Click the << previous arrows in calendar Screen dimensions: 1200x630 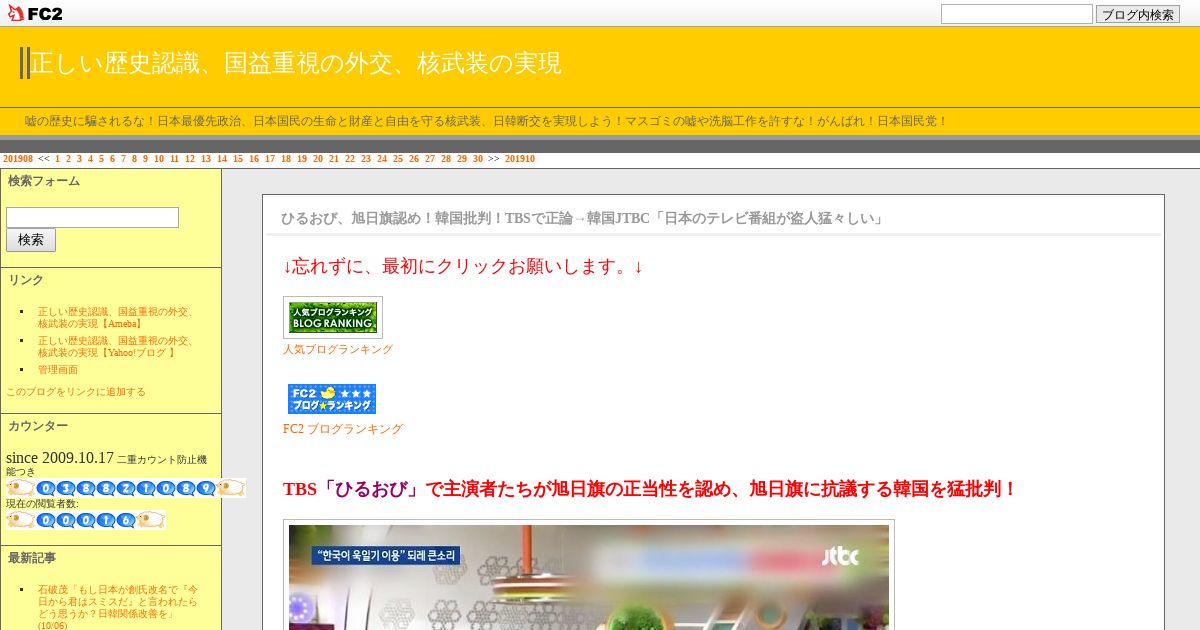tap(43, 159)
